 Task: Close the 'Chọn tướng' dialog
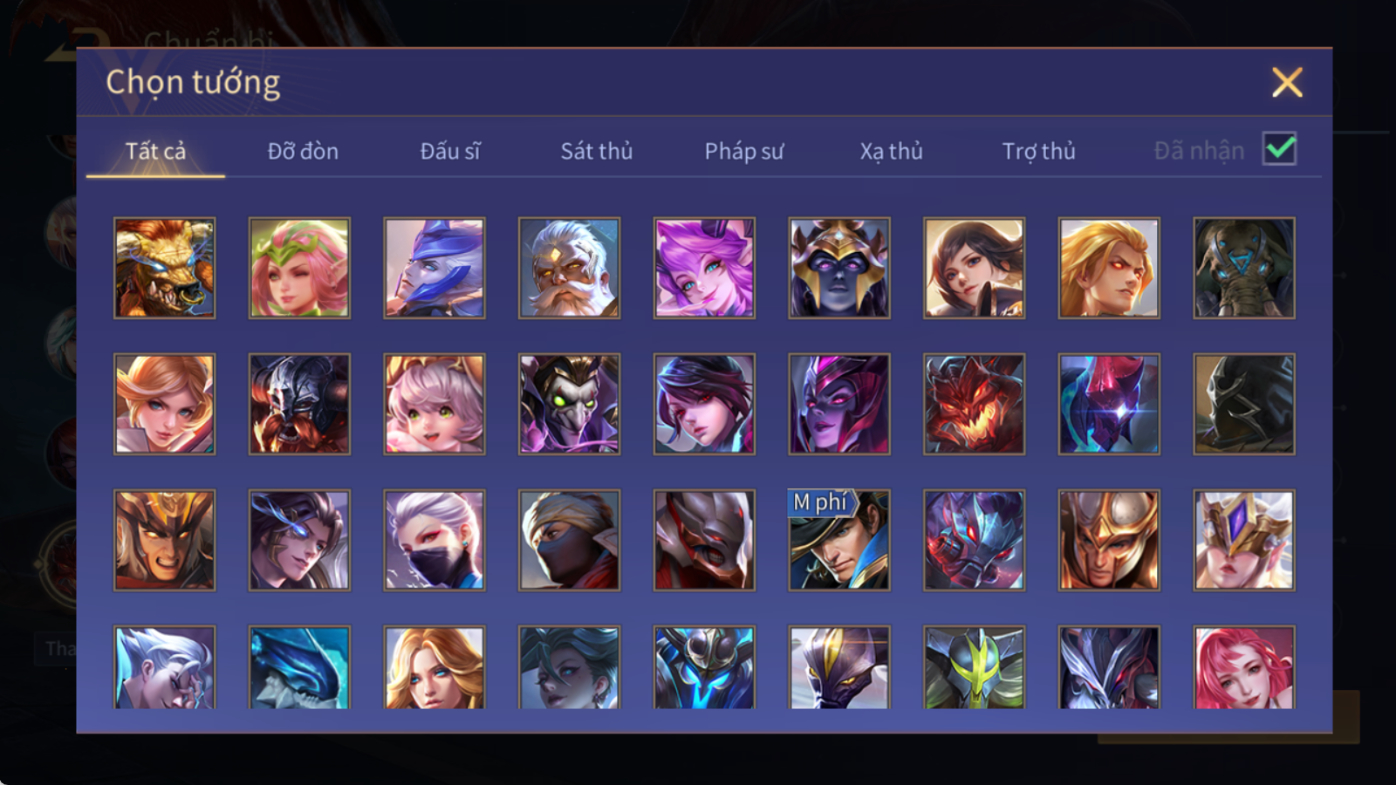1287,82
